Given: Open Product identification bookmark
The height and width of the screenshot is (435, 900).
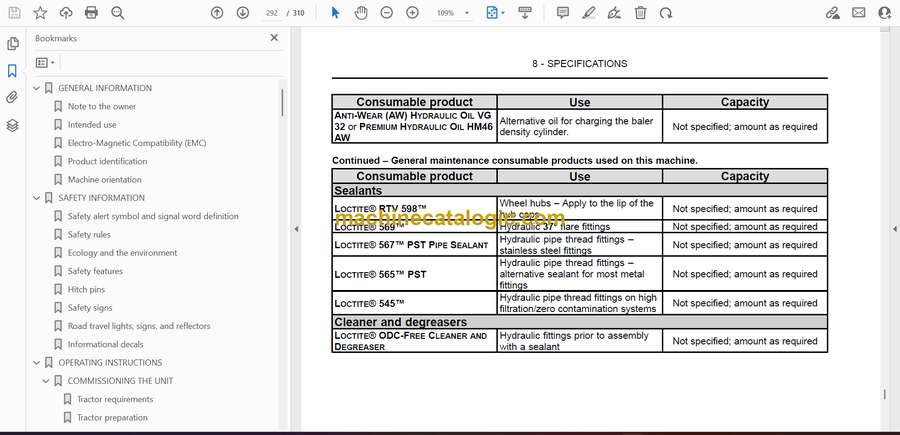Looking at the screenshot, I should pyautogui.click(x=107, y=161).
